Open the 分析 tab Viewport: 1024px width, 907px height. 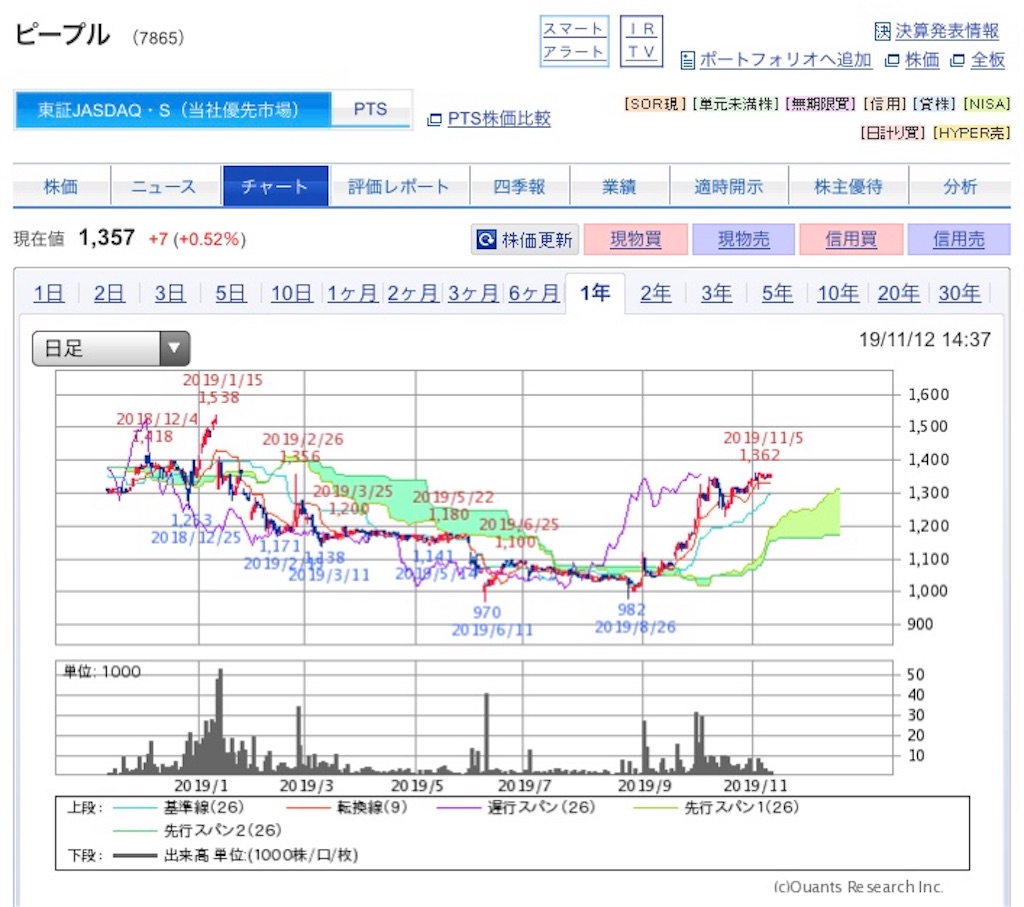(x=960, y=187)
